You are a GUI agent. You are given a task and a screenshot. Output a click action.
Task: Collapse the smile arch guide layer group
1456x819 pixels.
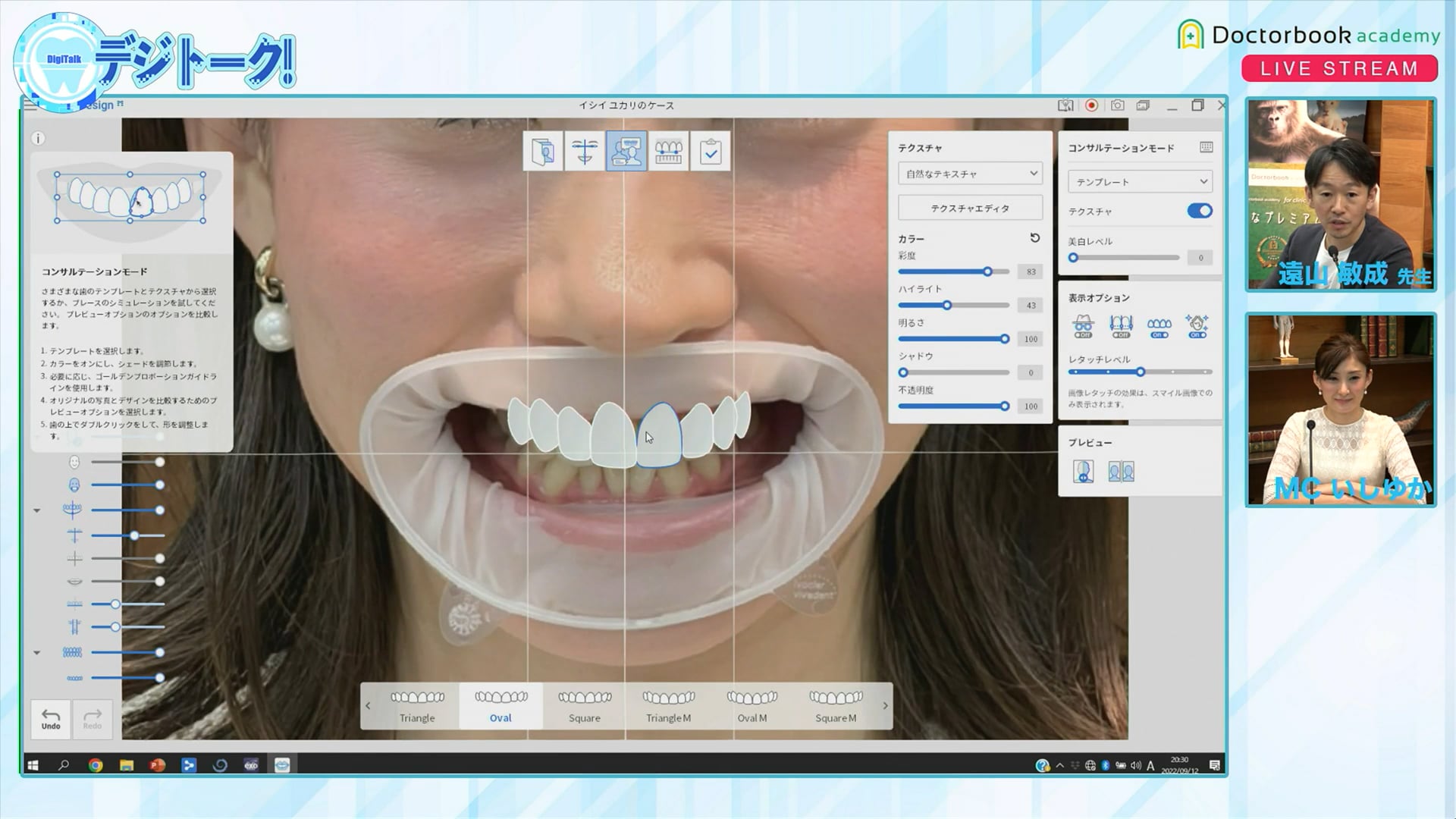[x=36, y=510]
